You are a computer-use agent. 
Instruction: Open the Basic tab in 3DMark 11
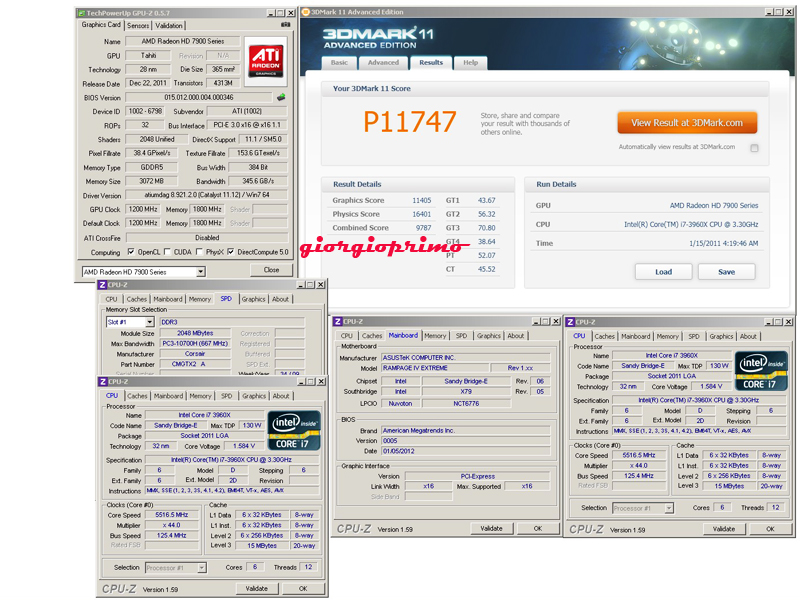click(339, 63)
